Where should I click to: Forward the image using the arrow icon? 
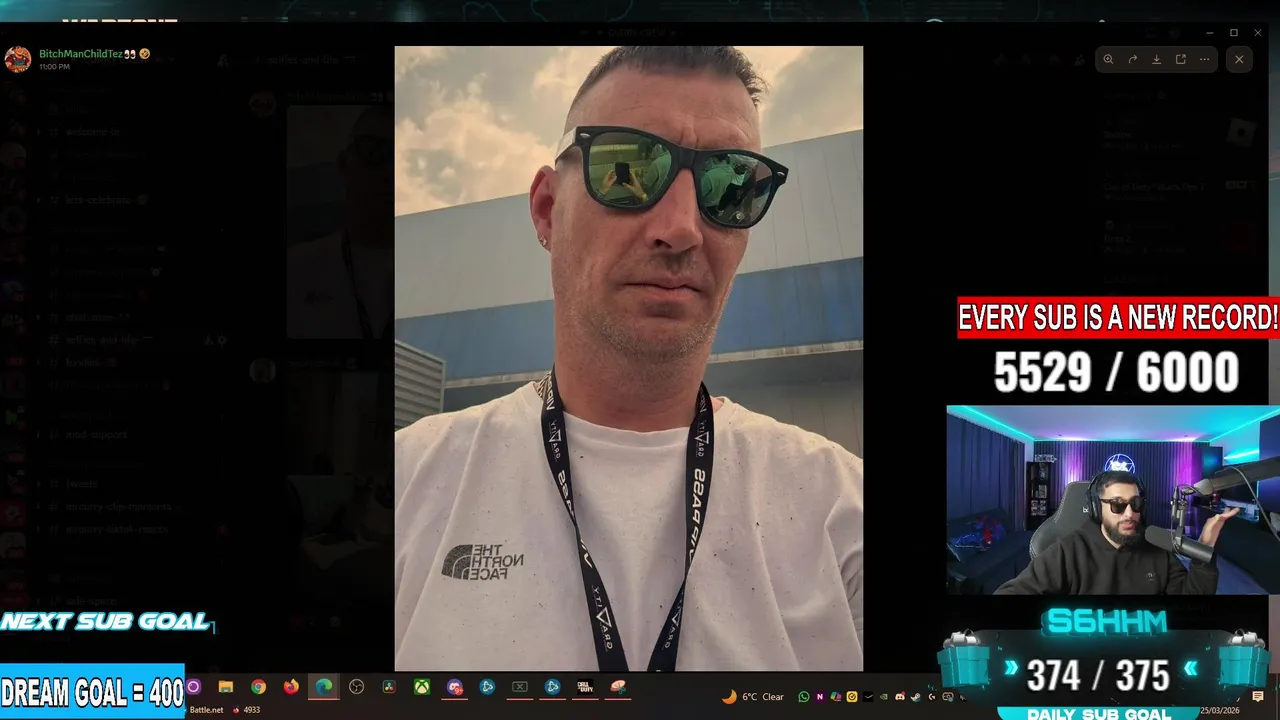click(1132, 59)
